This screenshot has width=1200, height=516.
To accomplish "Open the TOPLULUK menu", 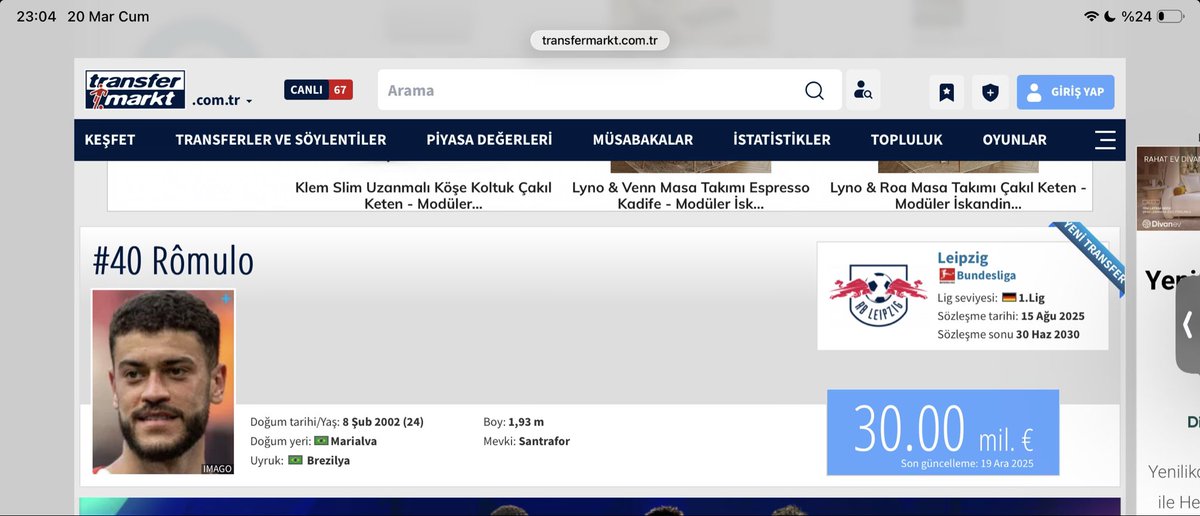I will [x=907, y=140].
